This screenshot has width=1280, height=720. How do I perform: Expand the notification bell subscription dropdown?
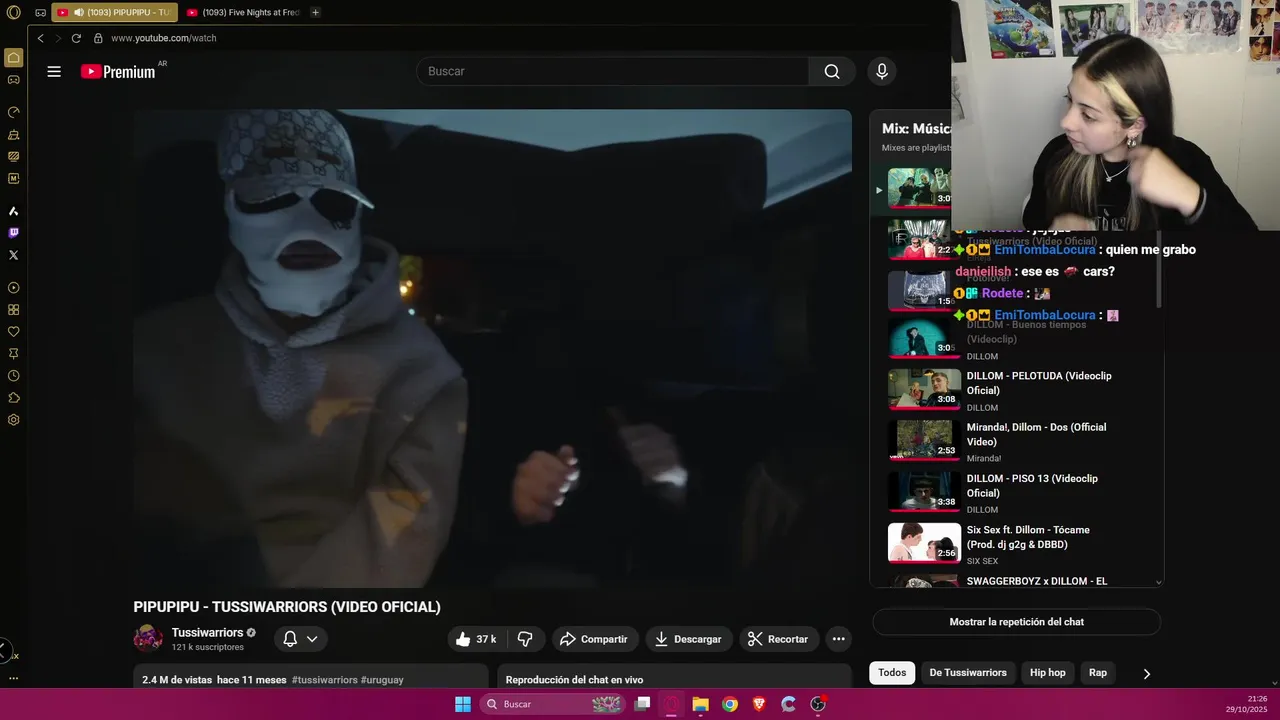click(299, 639)
